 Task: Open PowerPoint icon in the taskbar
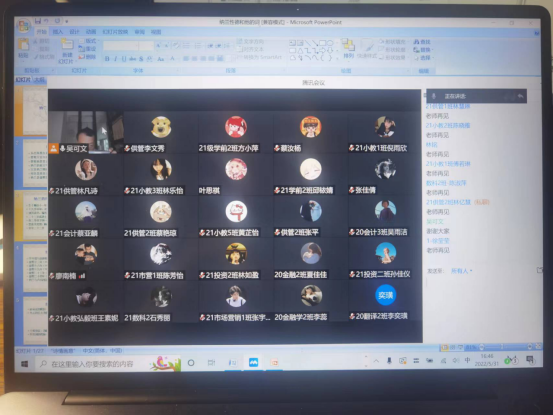(274, 362)
